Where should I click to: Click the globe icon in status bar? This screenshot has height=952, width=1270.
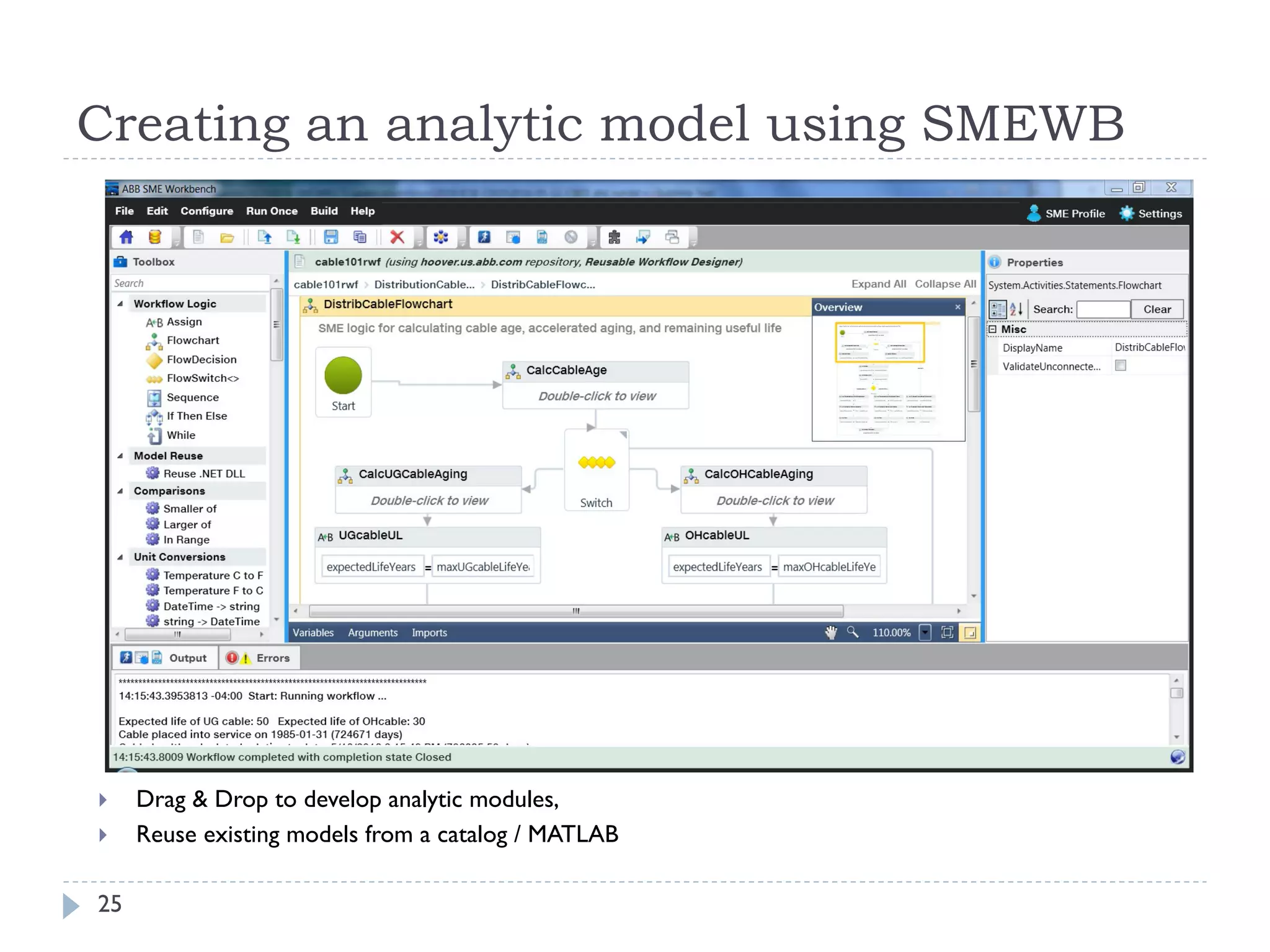click(1178, 757)
